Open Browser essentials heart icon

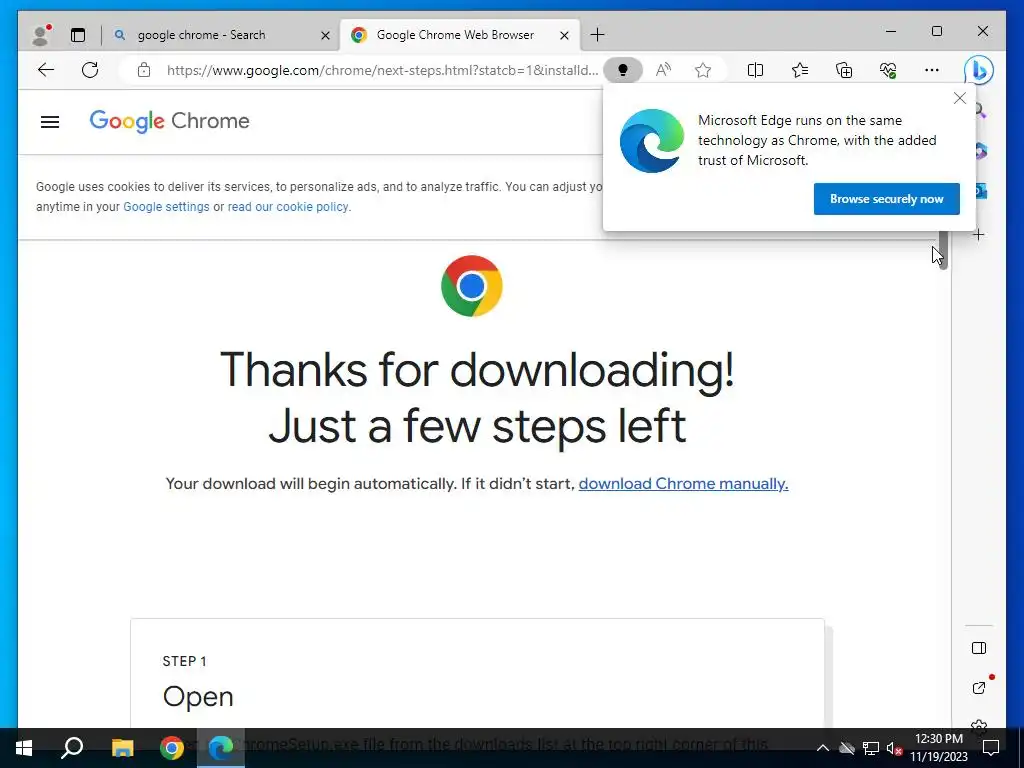tap(888, 70)
